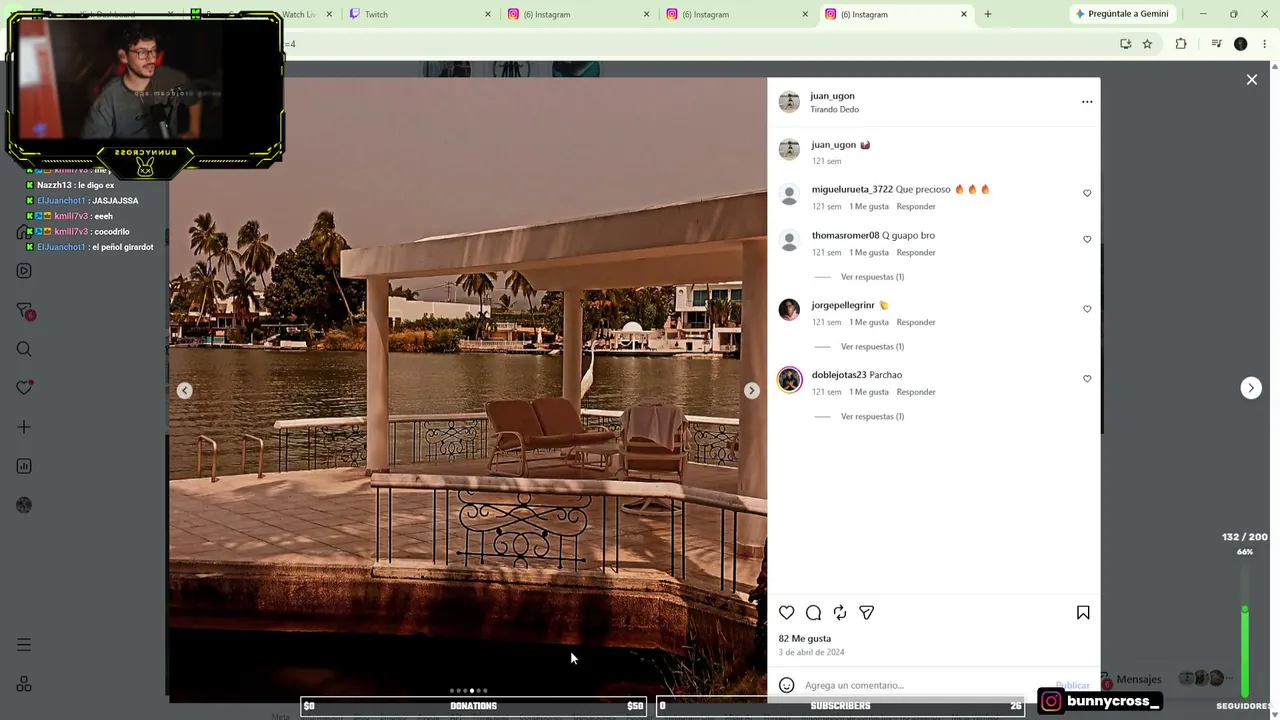The height and width of the screenshot is (720, 1280).
Task: Like miguelurueta_3722's comment
Action: (x=1087, y=193)
